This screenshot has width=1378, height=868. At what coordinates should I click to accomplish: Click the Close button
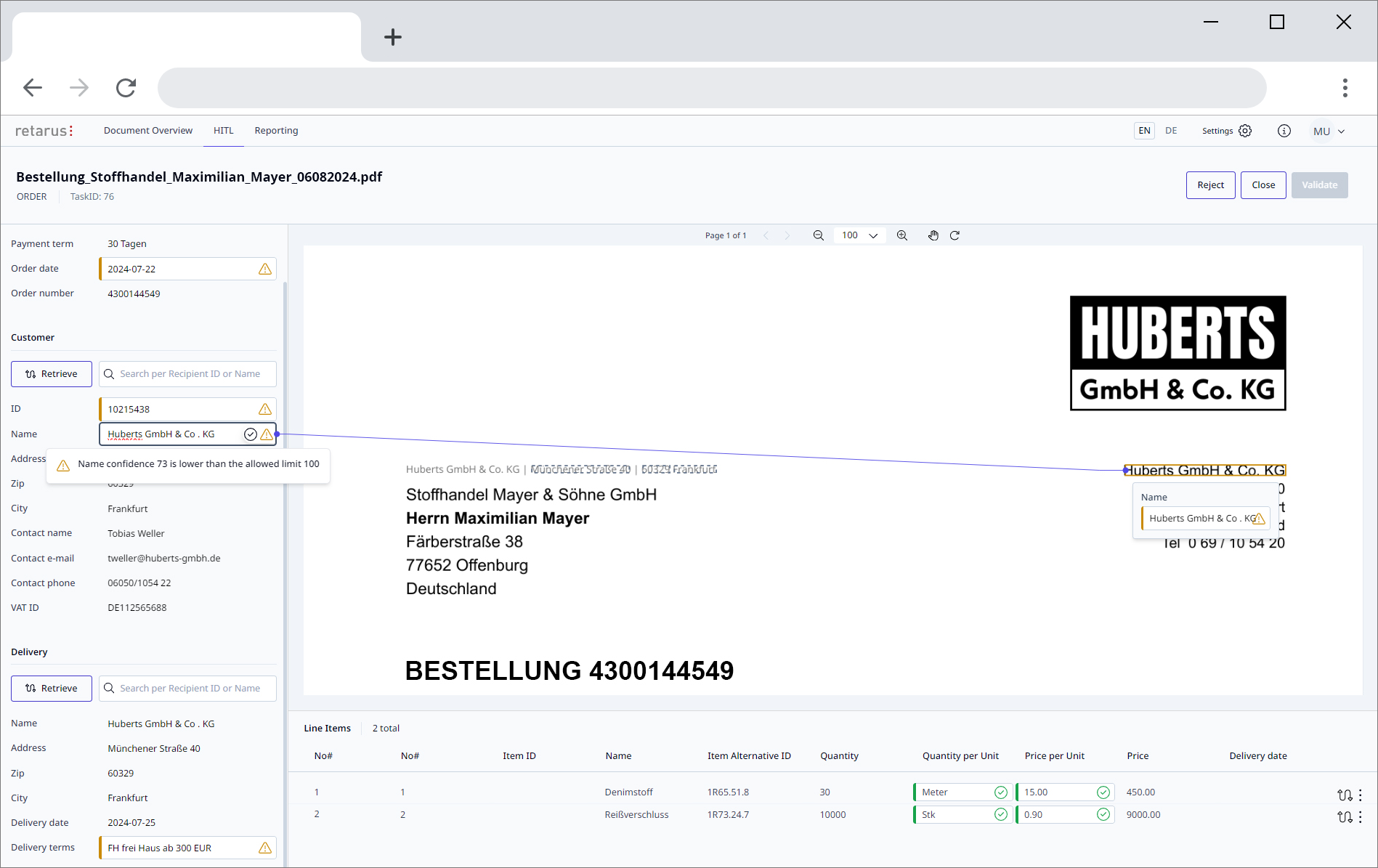[x=1263, y=185]
